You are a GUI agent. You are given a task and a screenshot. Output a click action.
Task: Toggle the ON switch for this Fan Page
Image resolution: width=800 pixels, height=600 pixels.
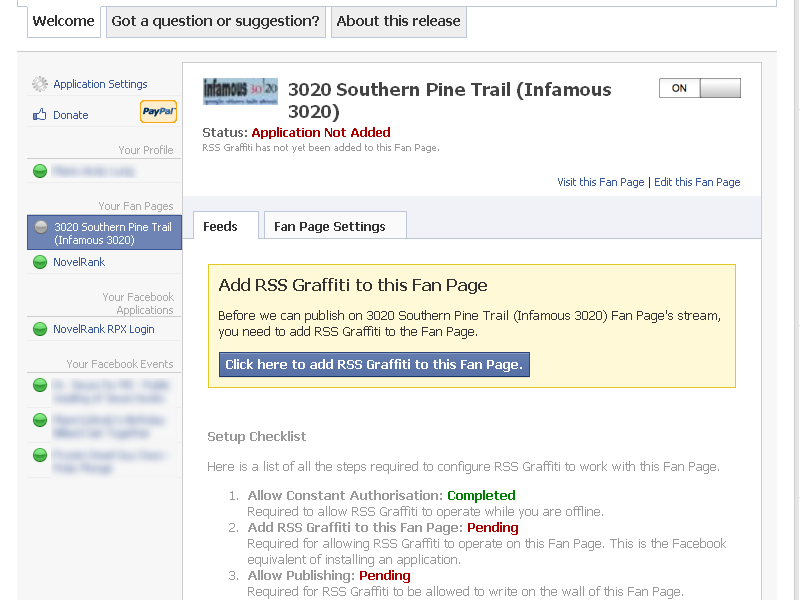(x=699, y=88)
